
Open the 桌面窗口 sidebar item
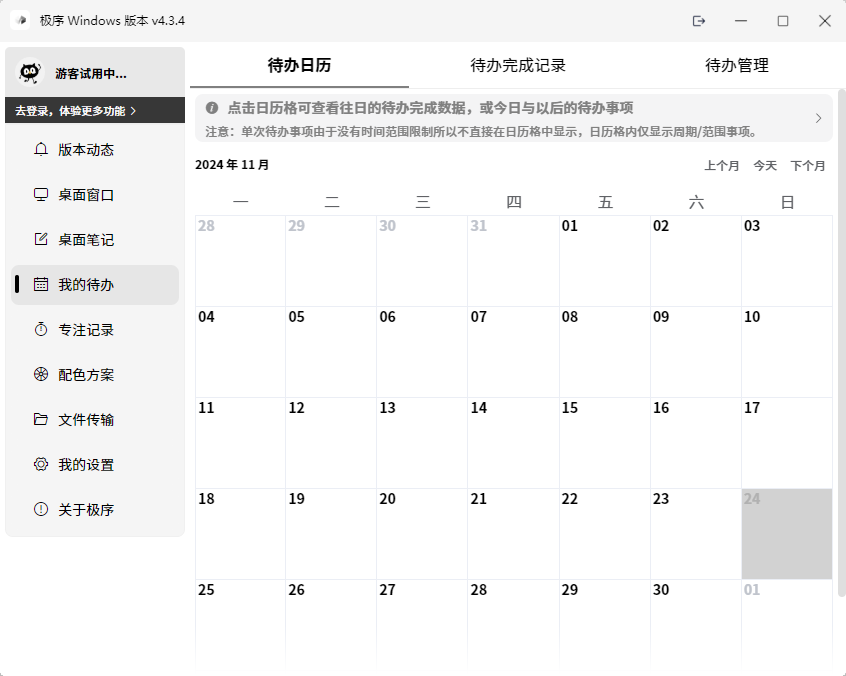95,195
